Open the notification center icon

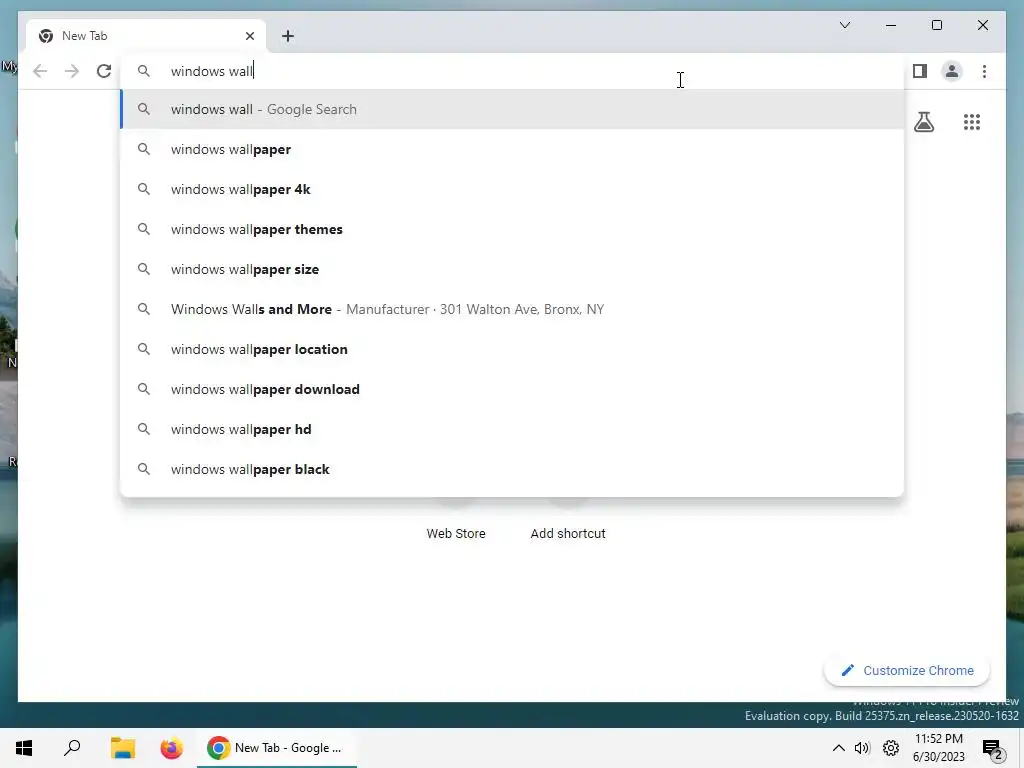[993, 749]
